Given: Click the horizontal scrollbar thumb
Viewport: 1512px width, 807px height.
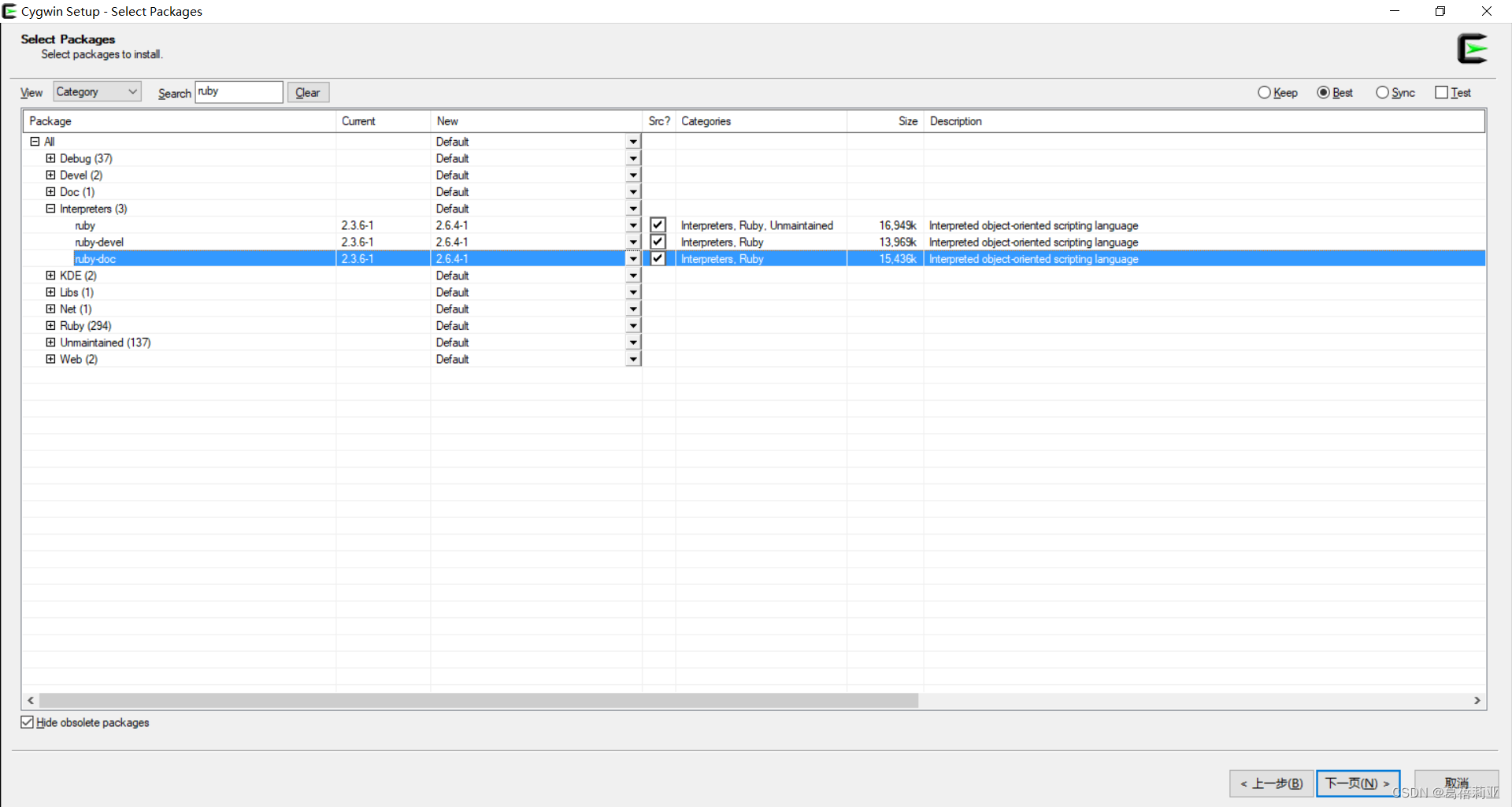Looking at the screenshot, I should (479, 700).
